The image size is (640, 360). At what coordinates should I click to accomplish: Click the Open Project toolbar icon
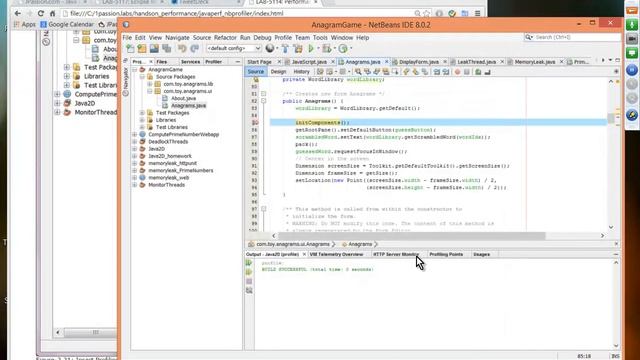coord(154,49)
